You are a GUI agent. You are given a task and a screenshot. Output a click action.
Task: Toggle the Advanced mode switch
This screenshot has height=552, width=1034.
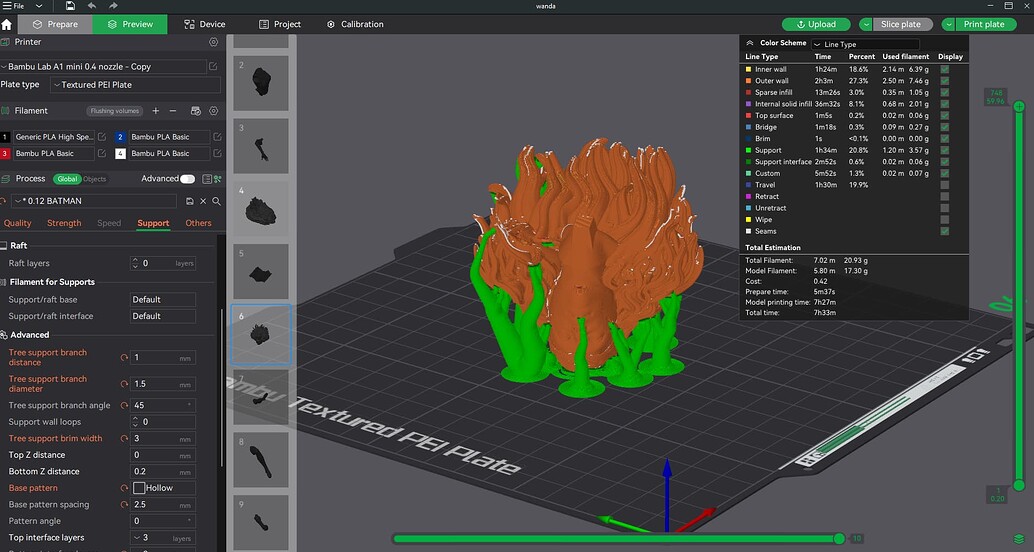[x=188, y=179]
